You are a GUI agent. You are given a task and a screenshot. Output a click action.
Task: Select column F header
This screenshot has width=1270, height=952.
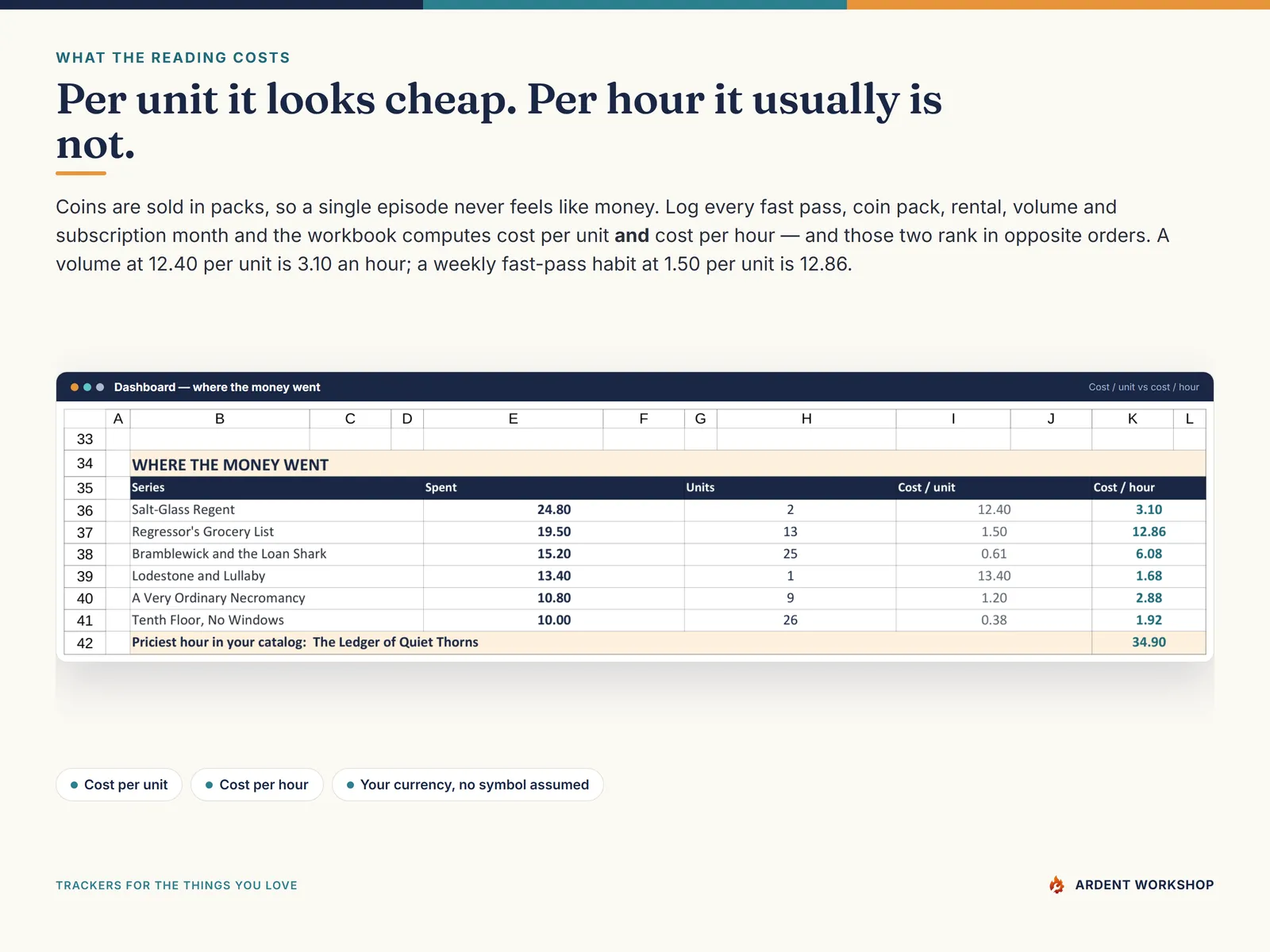(x=644, y=419)
